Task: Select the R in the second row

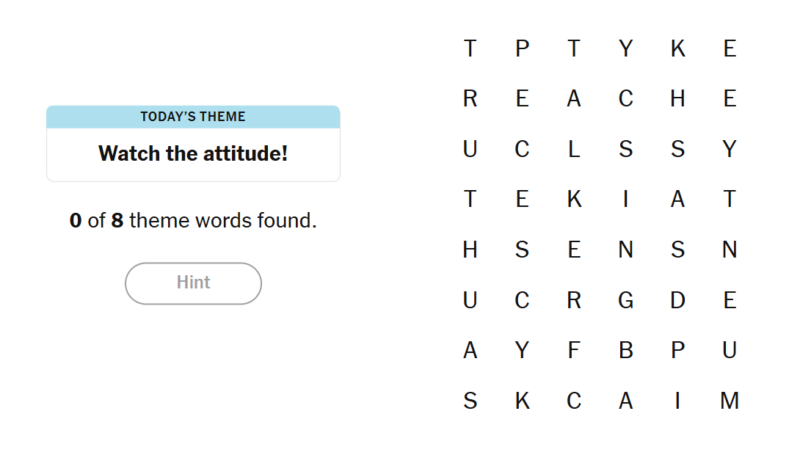Action: point(470,98)
